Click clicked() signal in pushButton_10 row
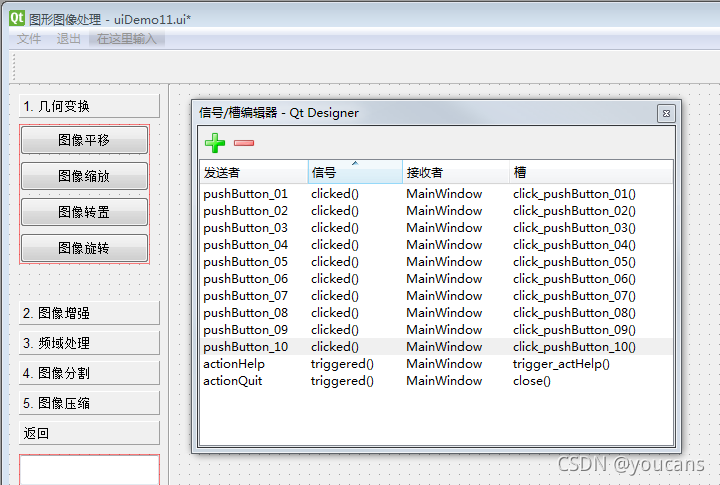720x485 pixels. [335, 347]
